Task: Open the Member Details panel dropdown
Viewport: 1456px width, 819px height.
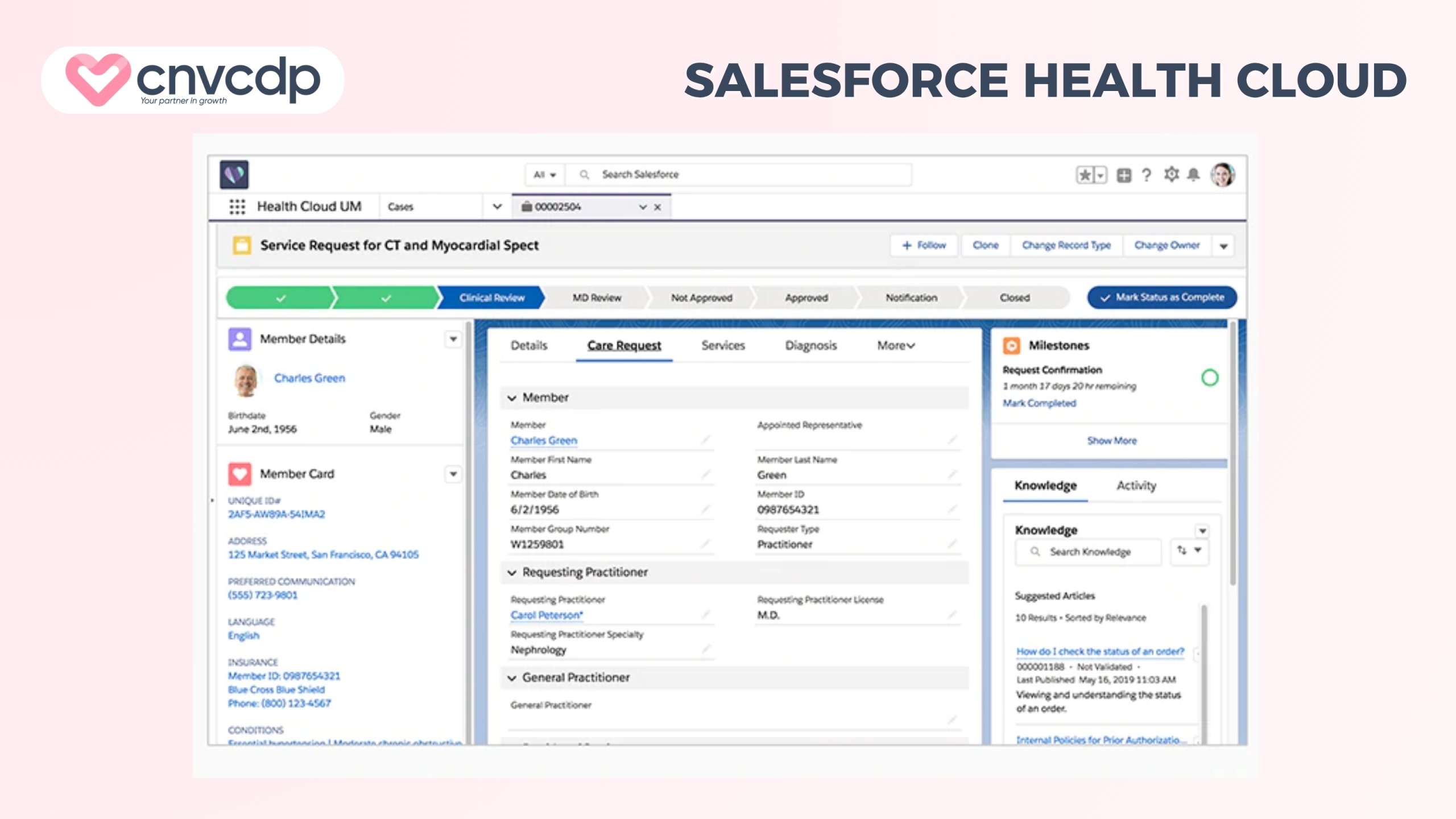Action: pos(453,339)
